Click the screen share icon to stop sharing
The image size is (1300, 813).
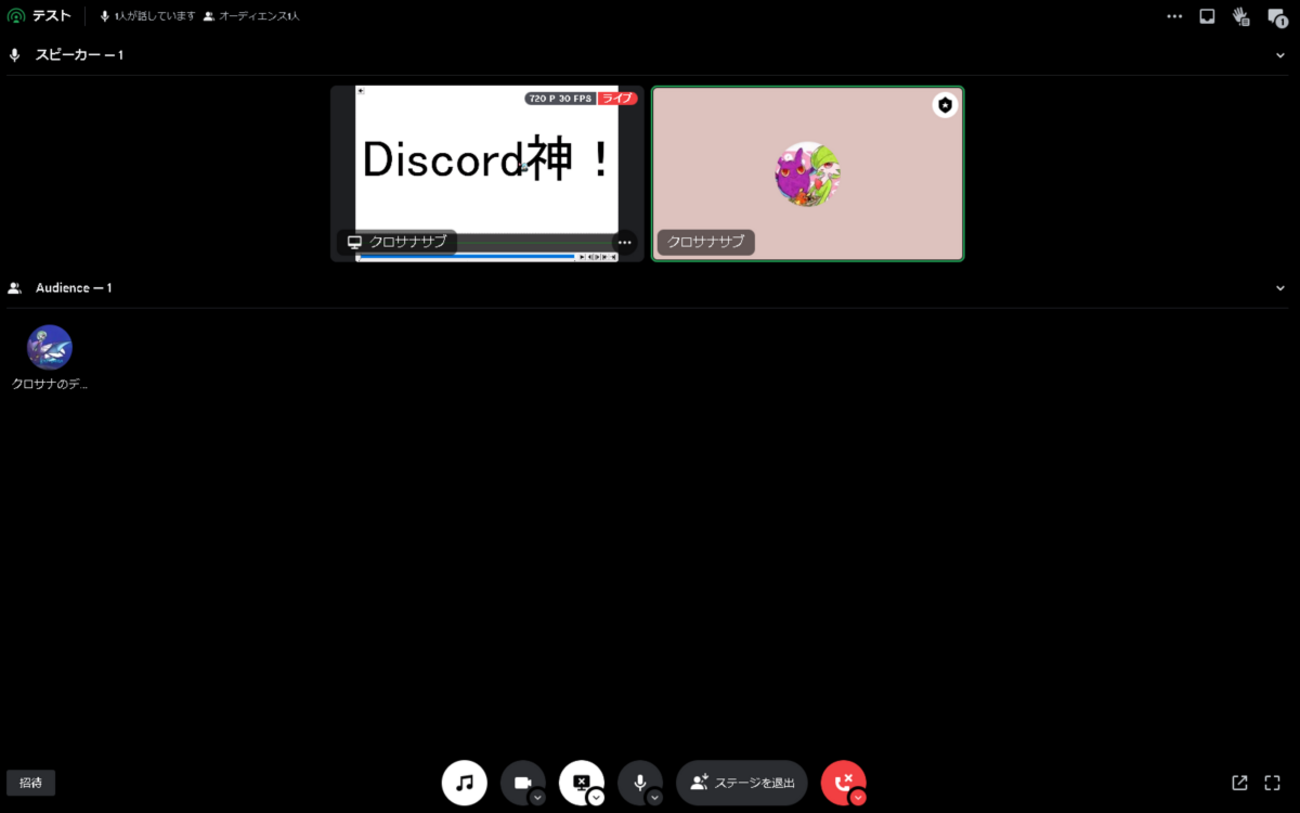click(581, 783)
